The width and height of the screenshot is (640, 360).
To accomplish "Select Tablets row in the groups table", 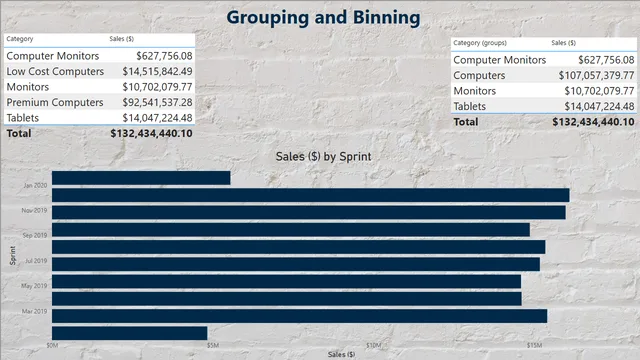I will click(544, 106).
